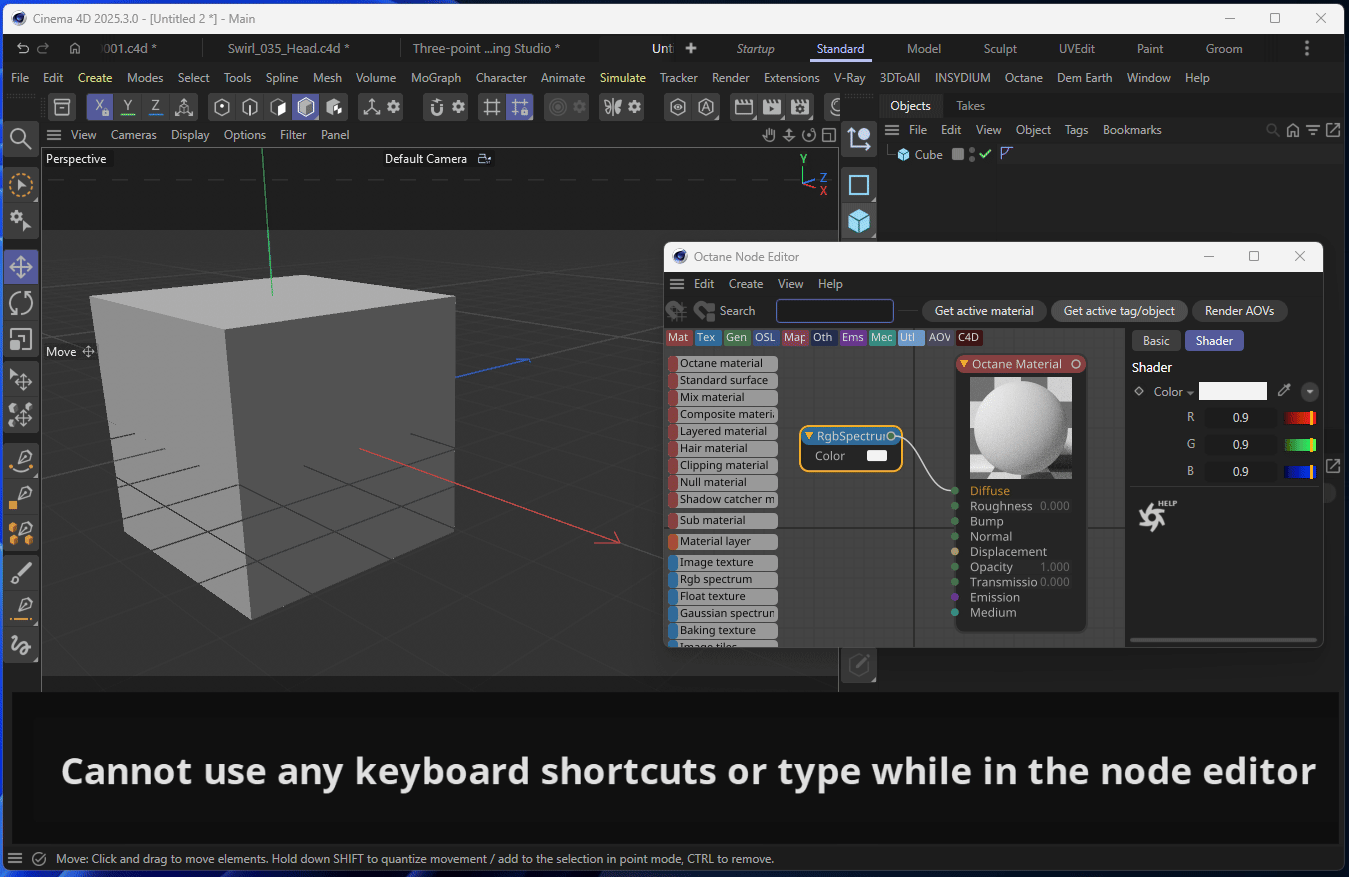Select the Move tool in left toolbar

tap(21, 266)
